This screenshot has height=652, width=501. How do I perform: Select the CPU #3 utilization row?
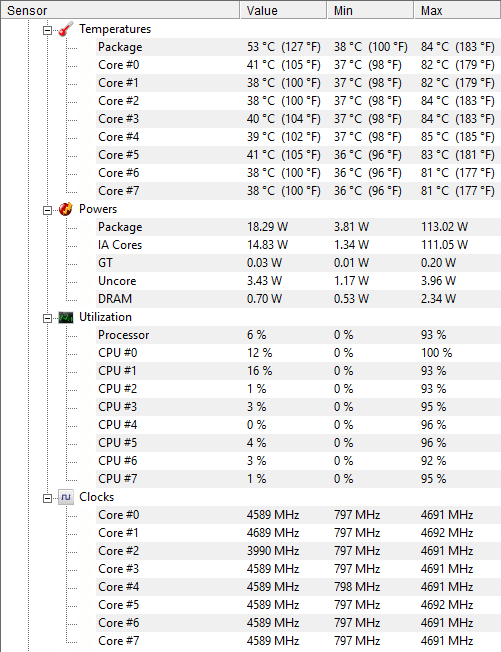298,407
